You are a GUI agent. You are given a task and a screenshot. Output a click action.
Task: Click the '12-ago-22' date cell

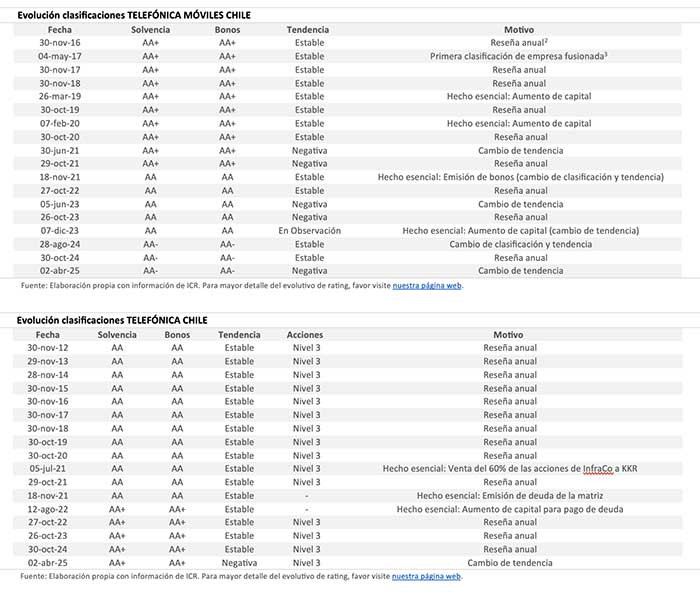[48, 509]
